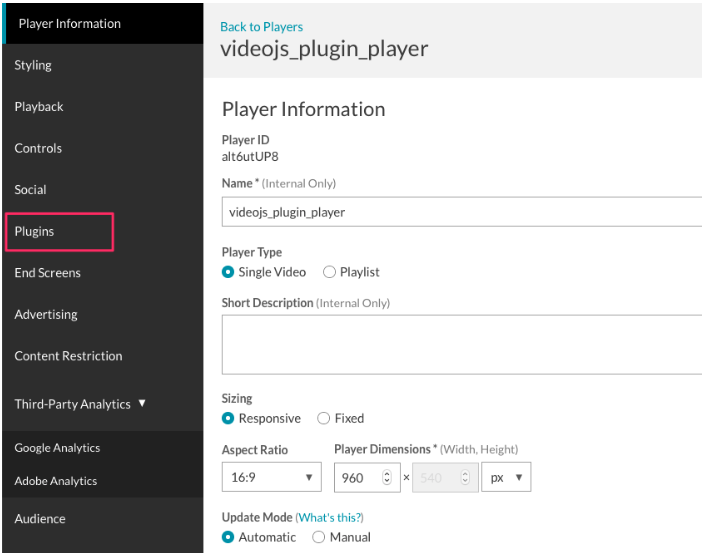This screenshot has width=702, height=553.
Task: Open the Aspect Ratio 16:9 dropdown
Action: 271,478
